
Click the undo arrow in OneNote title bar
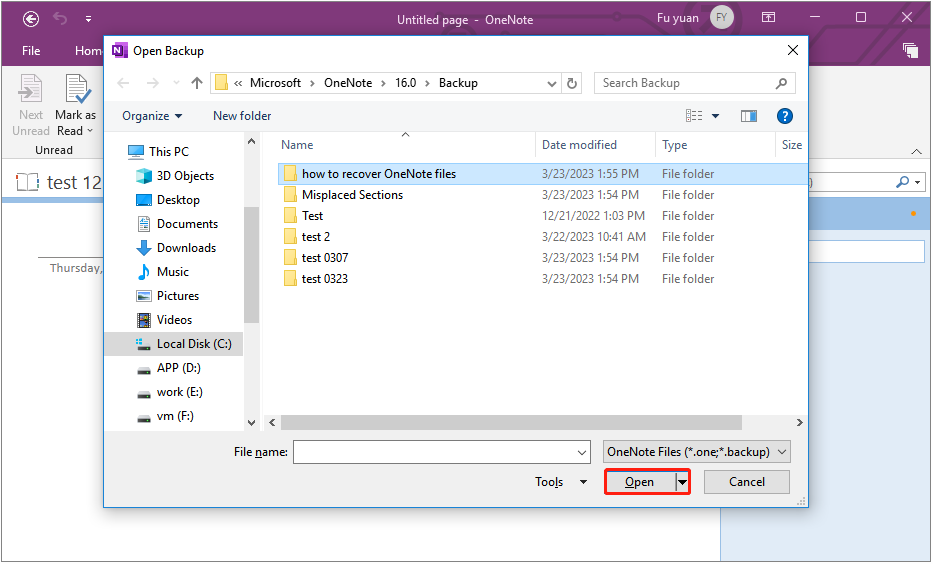(x=60, y=19)
